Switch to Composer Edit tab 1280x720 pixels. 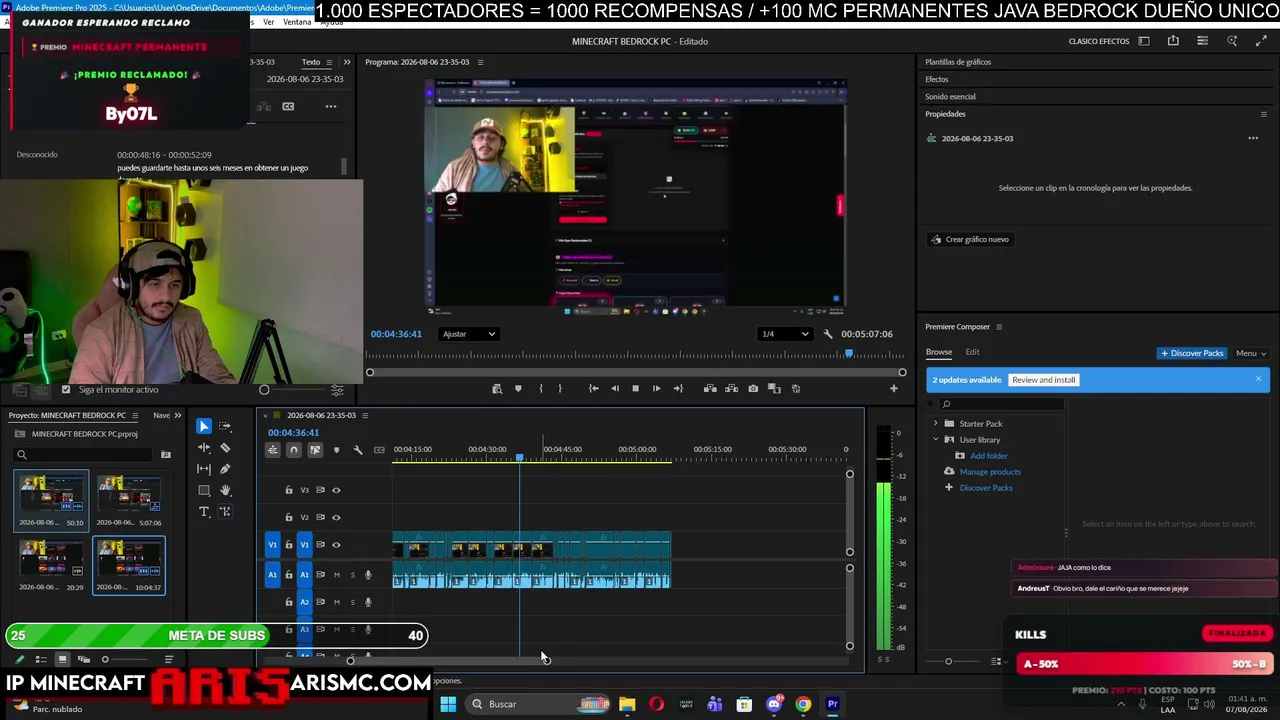click(x=972, y=352)
